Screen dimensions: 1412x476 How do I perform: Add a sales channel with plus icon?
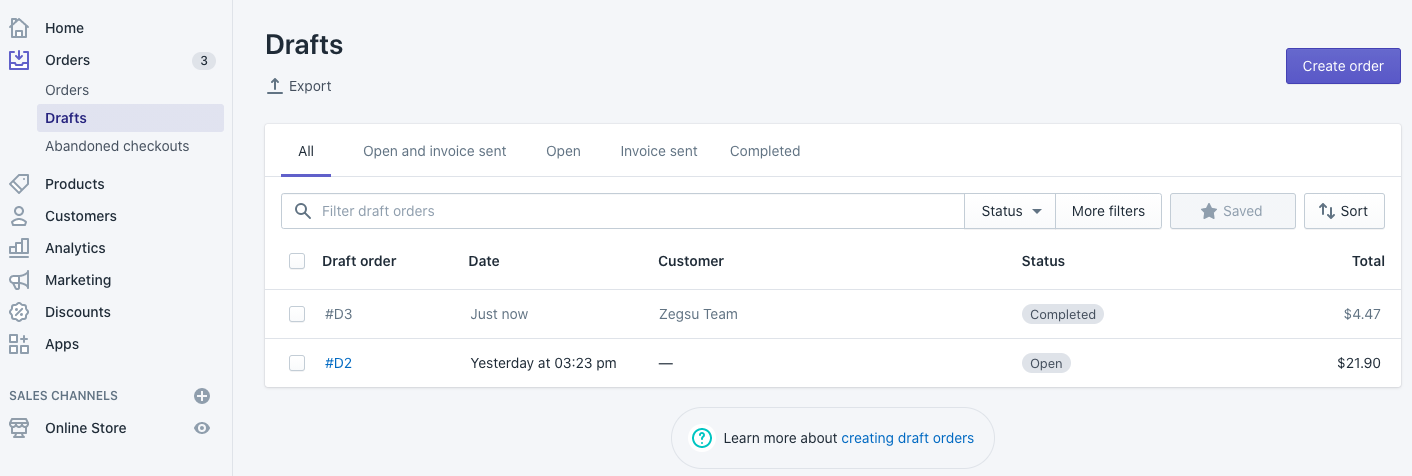point(202,396)
